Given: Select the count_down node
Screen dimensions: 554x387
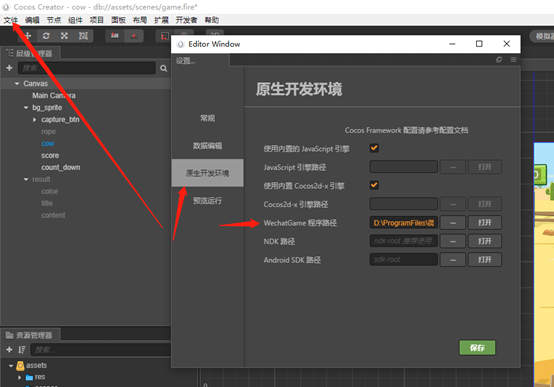Looking at the screenshot, I should (x=61, y=167).
